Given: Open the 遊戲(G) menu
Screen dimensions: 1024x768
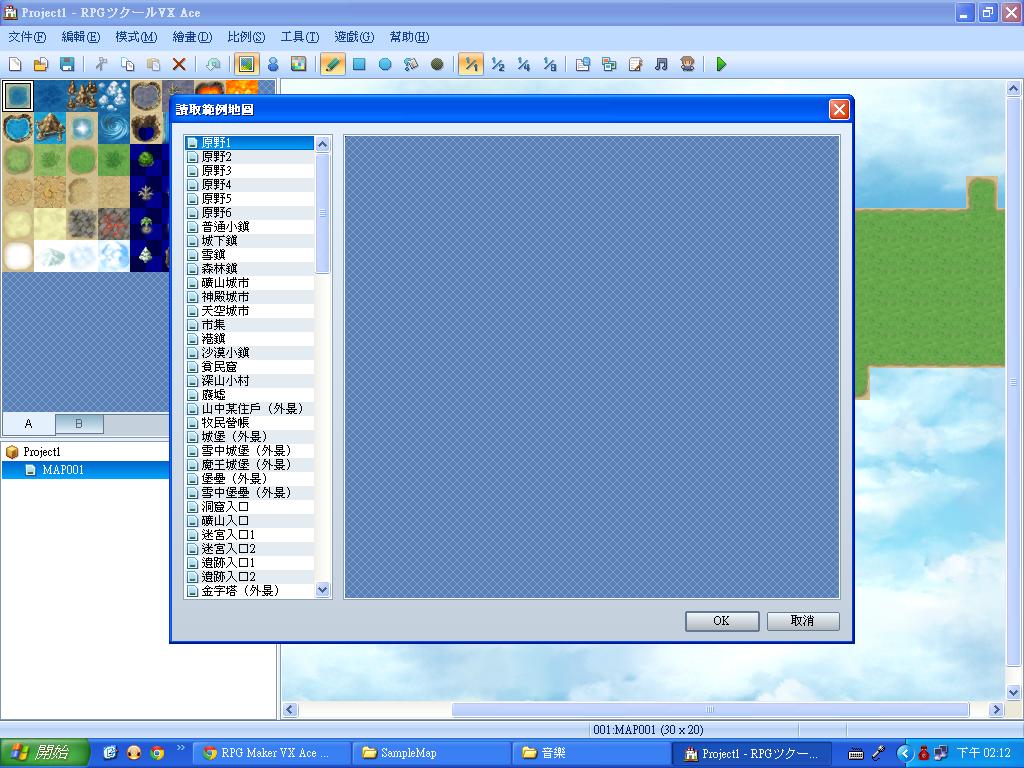Looking at the screenshot, I should [354, 37].
